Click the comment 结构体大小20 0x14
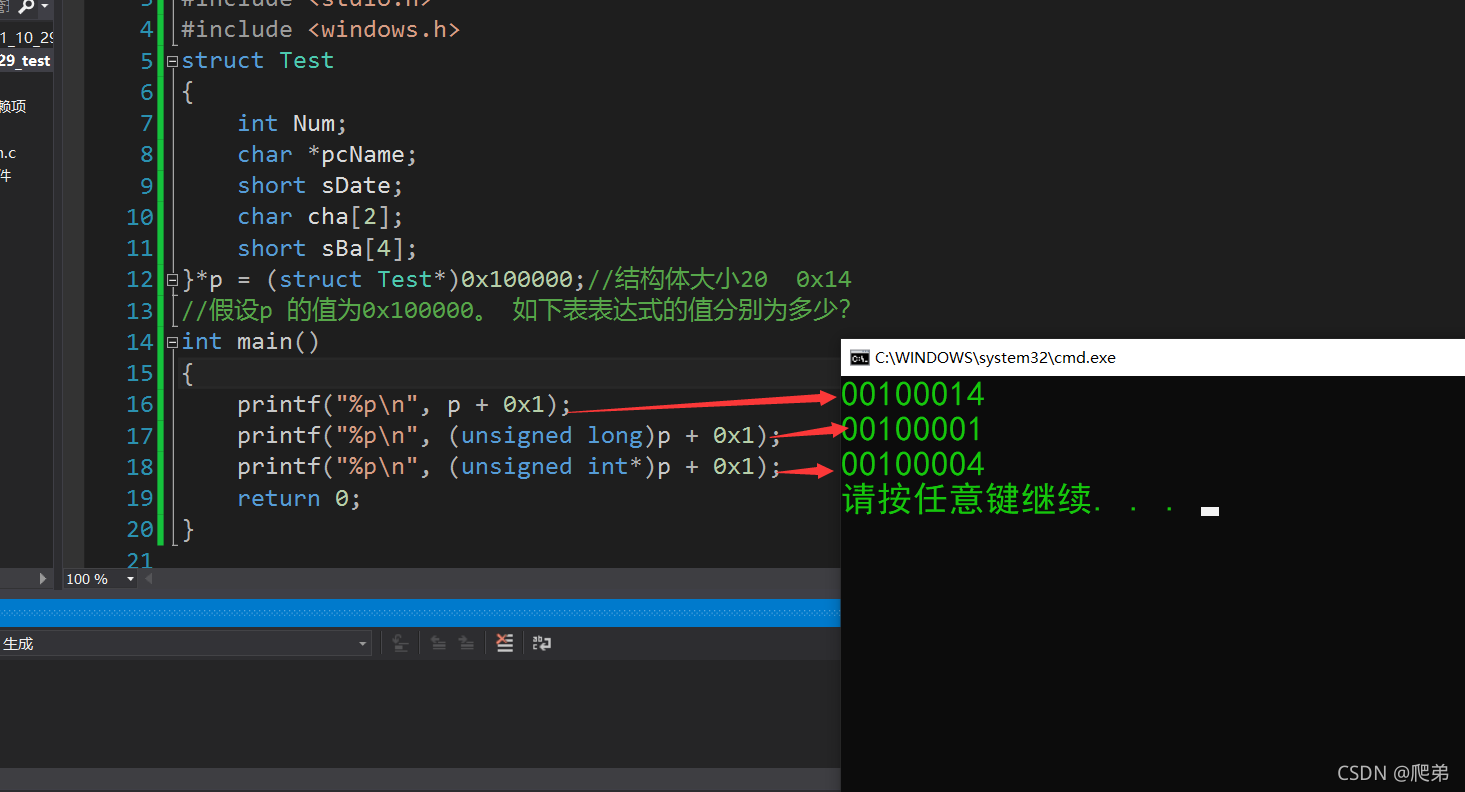This screenshot has height=792, width=1465. 720,279
